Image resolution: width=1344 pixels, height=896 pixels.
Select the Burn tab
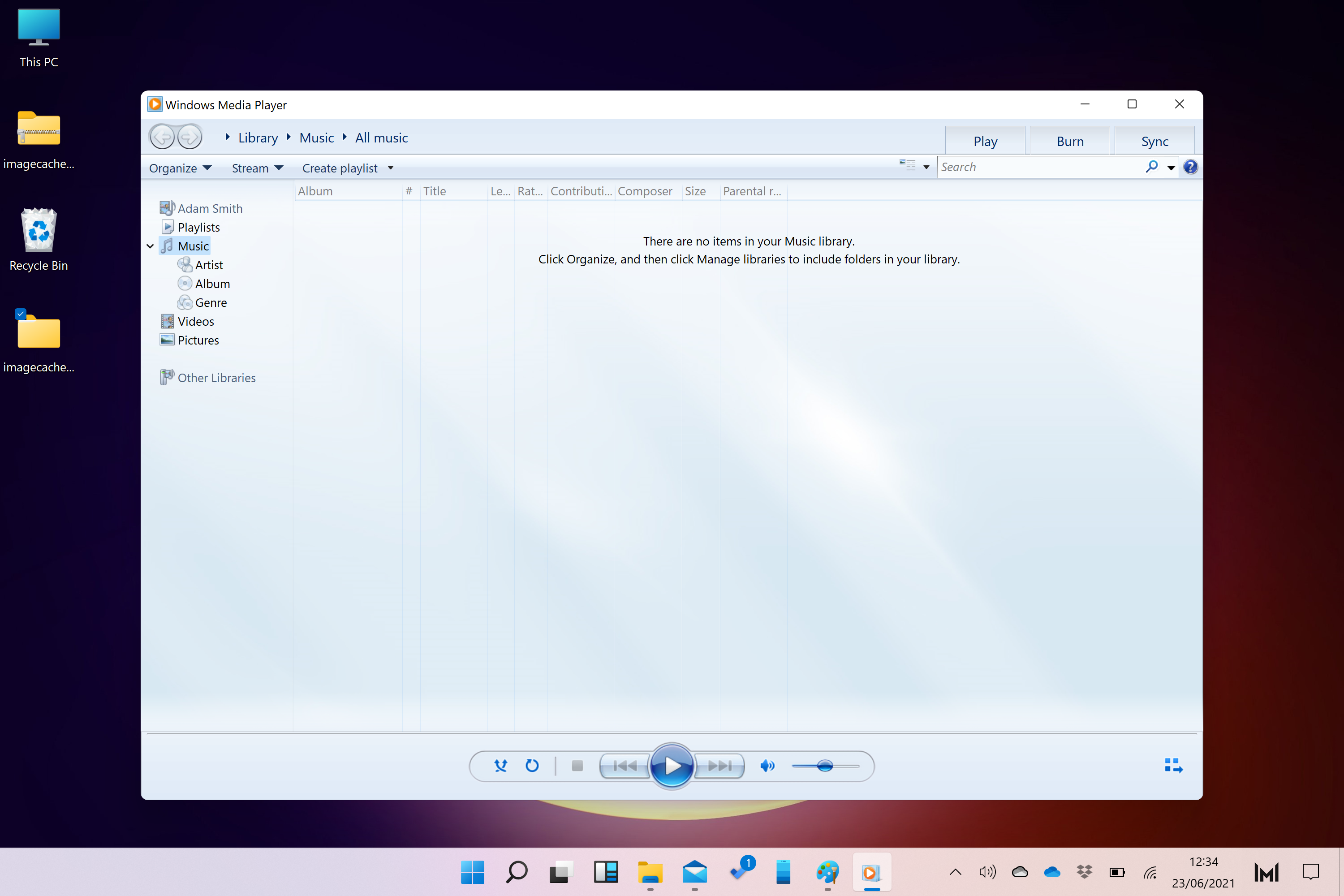[1069, 140]
